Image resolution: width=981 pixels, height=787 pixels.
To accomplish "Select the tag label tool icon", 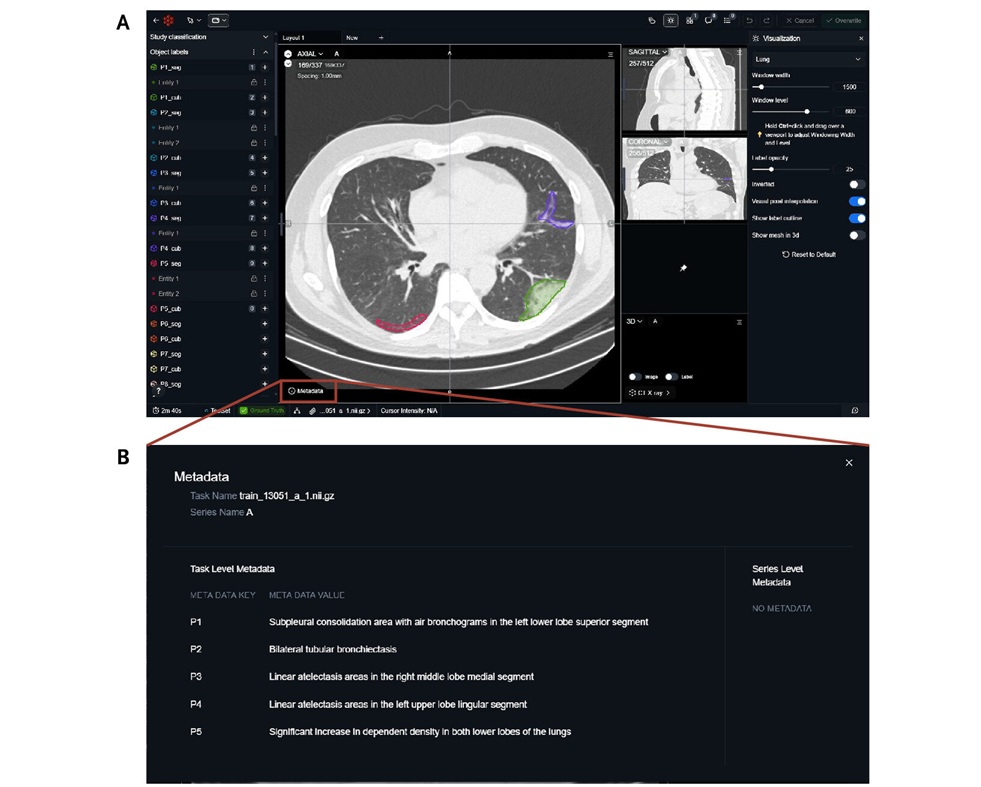I will click(x=652, y=21).
